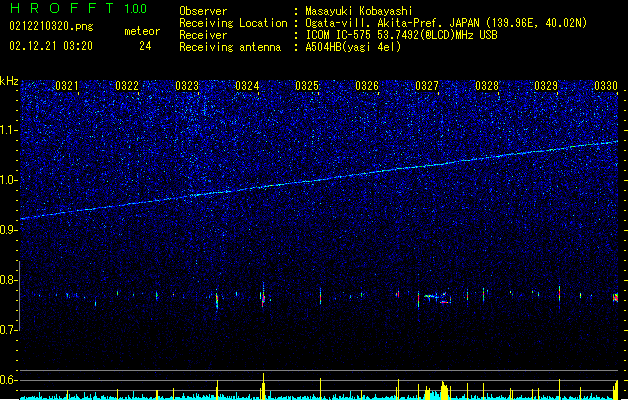This screenshot has height=400, width=629.
Task: Click the 0329 time marker
Action: click(x=546, y=85)
